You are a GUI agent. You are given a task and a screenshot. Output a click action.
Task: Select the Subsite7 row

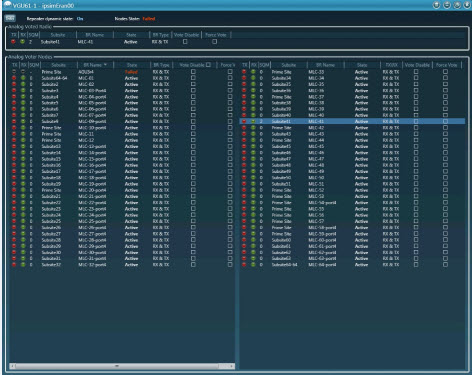[122, 115]
